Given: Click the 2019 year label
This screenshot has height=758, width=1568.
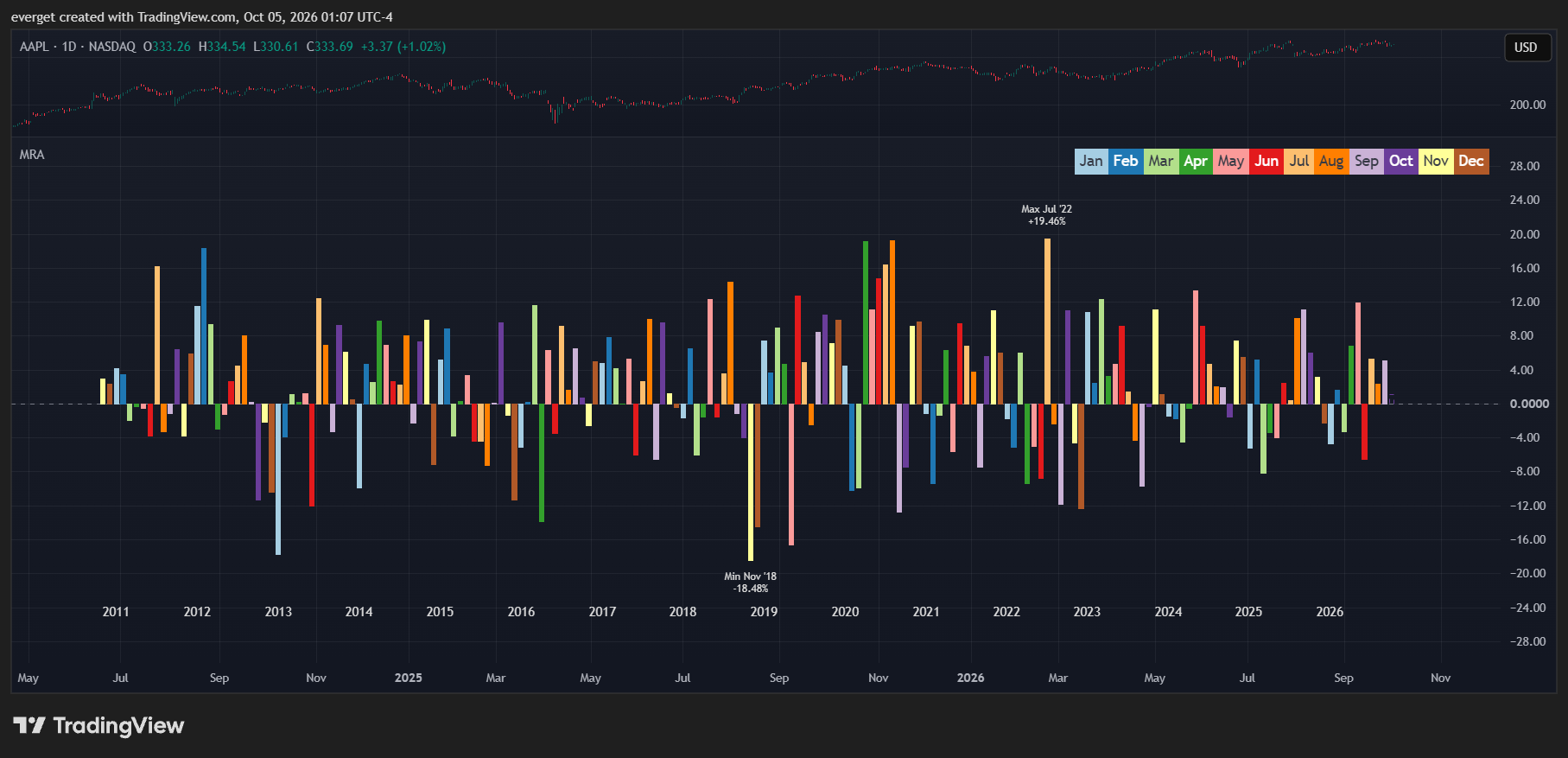Looking at the screenshot, I should pyautogui.click(x=764, y=612).
